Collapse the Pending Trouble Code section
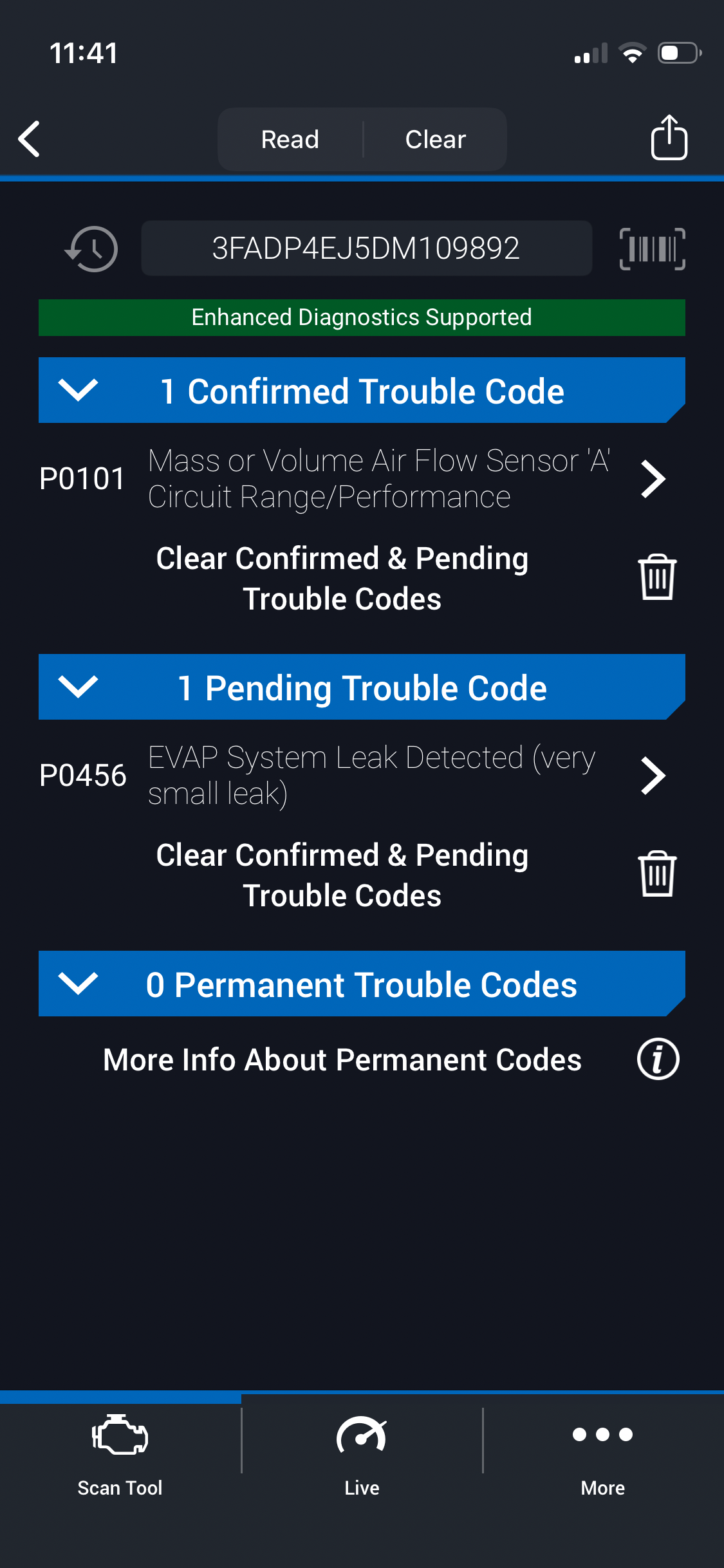This screenshot has height=1568, width=724. 78,687
